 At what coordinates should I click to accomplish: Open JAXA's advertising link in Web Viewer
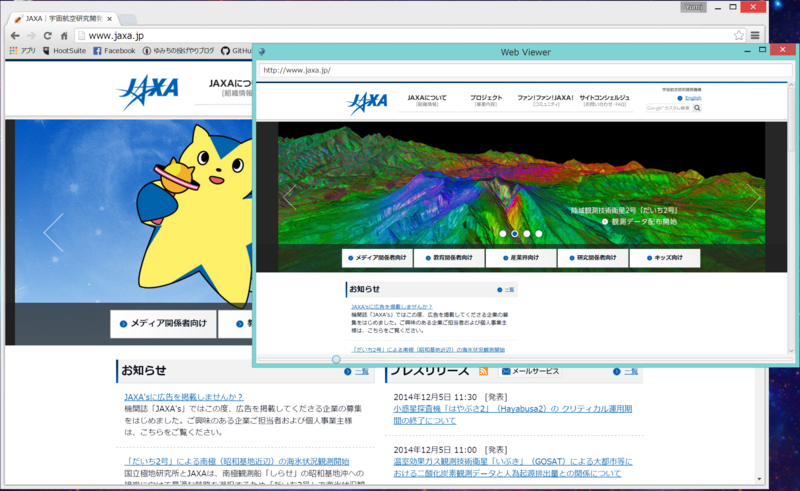[392, 307]
